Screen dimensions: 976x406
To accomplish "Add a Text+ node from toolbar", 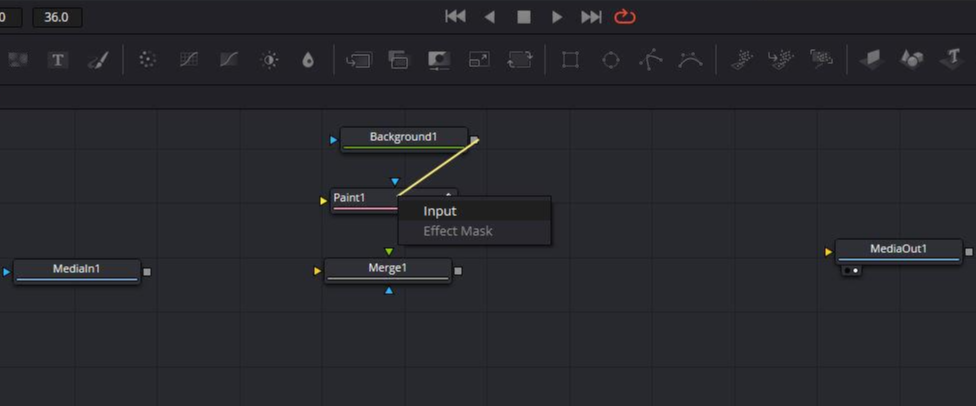I will click(58, 60).
